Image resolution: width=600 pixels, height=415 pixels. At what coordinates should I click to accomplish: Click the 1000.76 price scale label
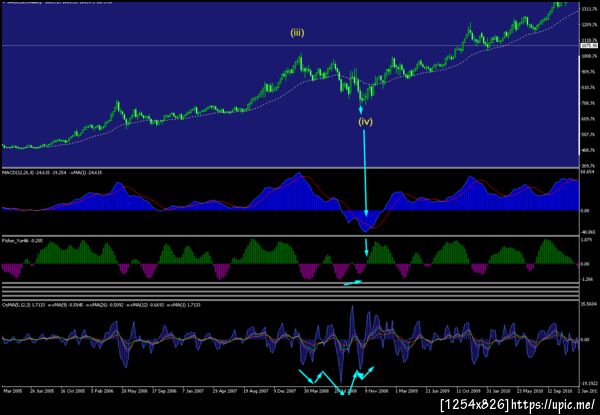click(589, 56)
